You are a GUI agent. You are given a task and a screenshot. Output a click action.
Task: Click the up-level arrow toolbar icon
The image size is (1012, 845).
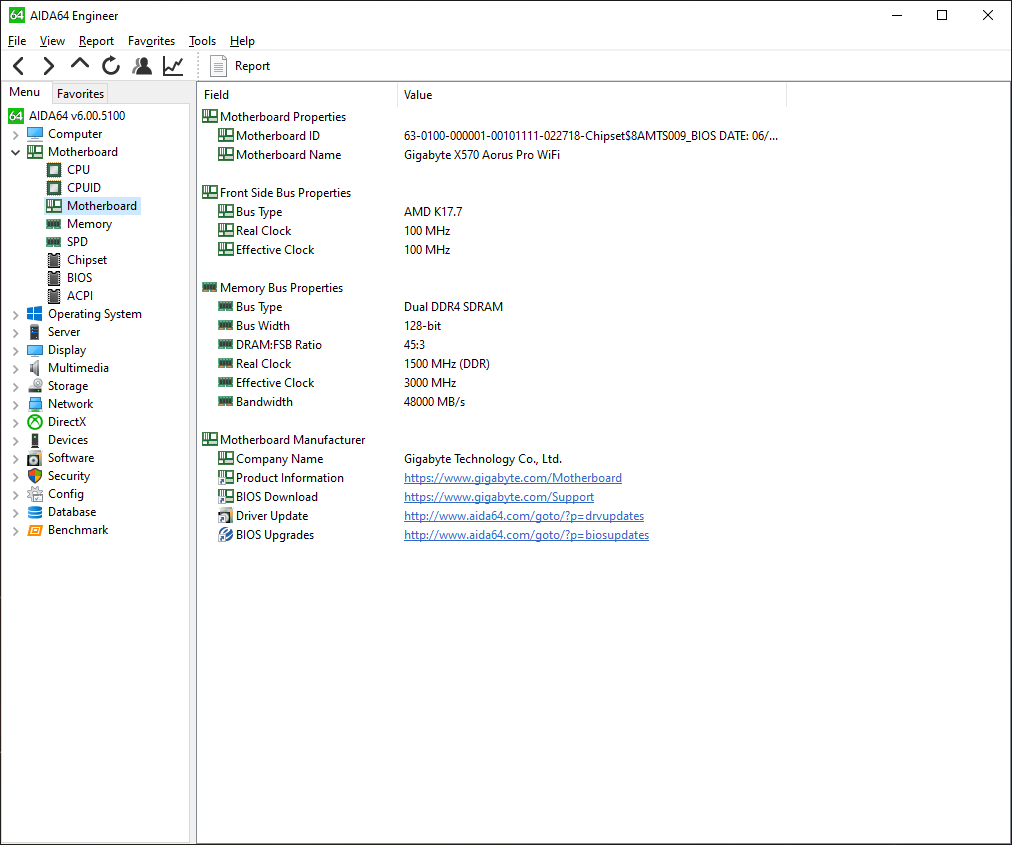point(79,65)
